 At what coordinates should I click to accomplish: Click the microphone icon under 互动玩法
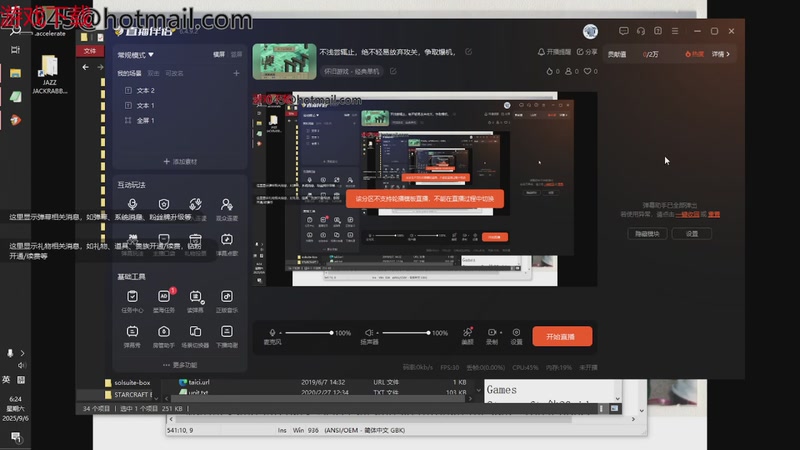tap(132, 205)
